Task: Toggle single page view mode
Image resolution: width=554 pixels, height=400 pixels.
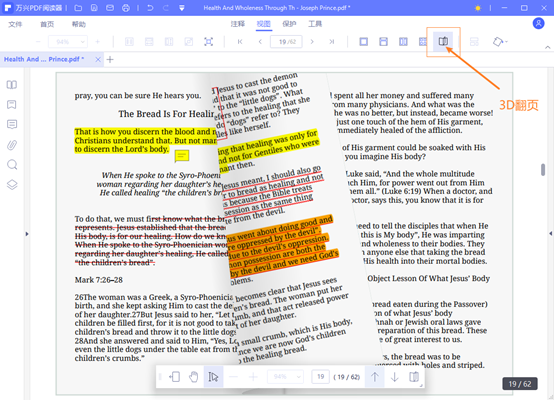Action: (x=364, y=42)
